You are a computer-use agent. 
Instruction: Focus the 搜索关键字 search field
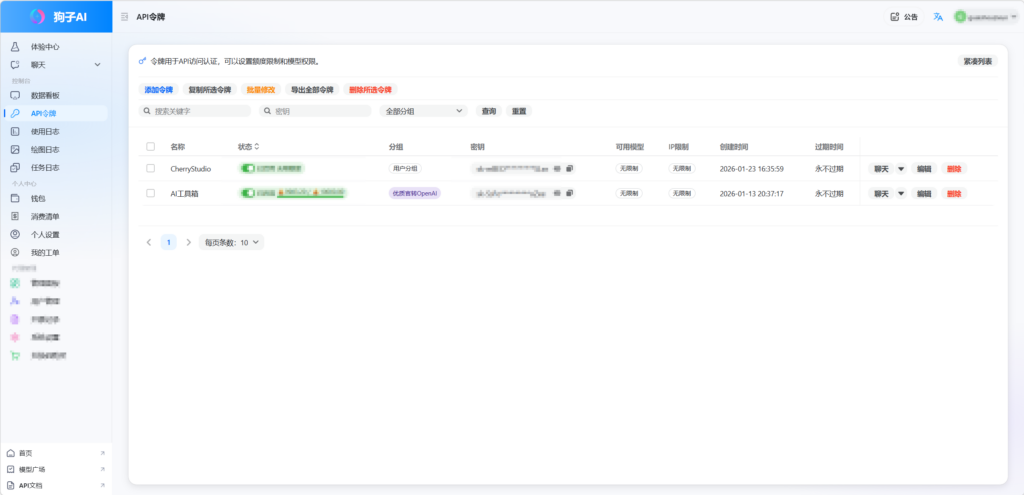[195, 111]
